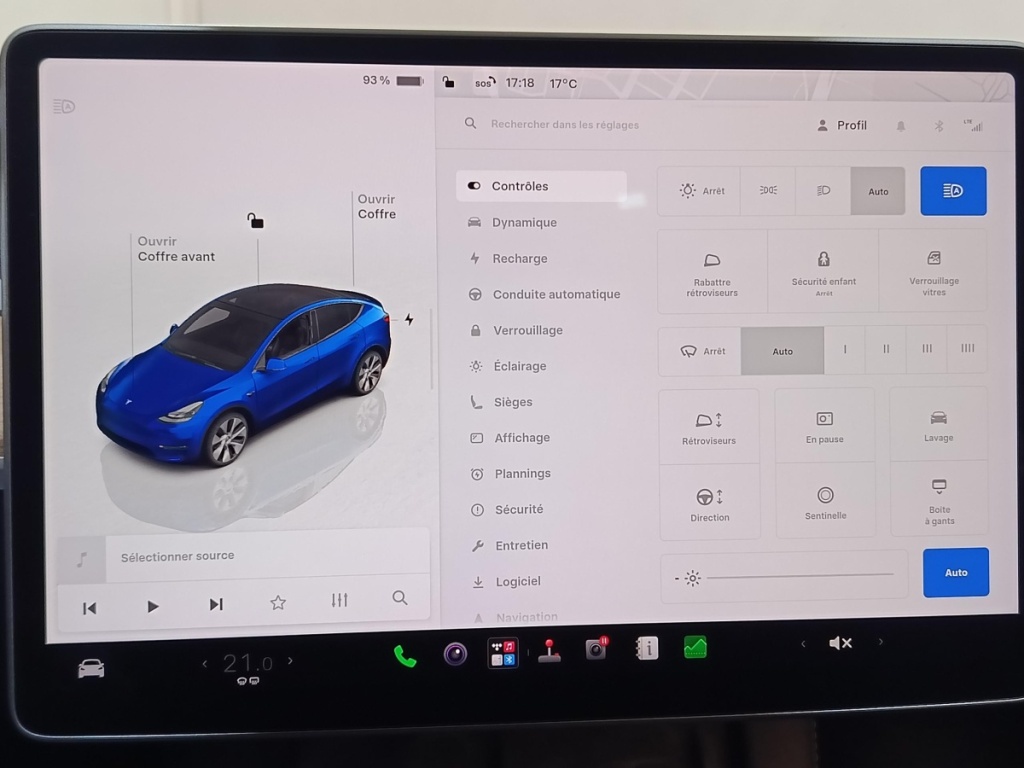
Task: Open the Verrouillage settings menu
Action: pos(516,330)
